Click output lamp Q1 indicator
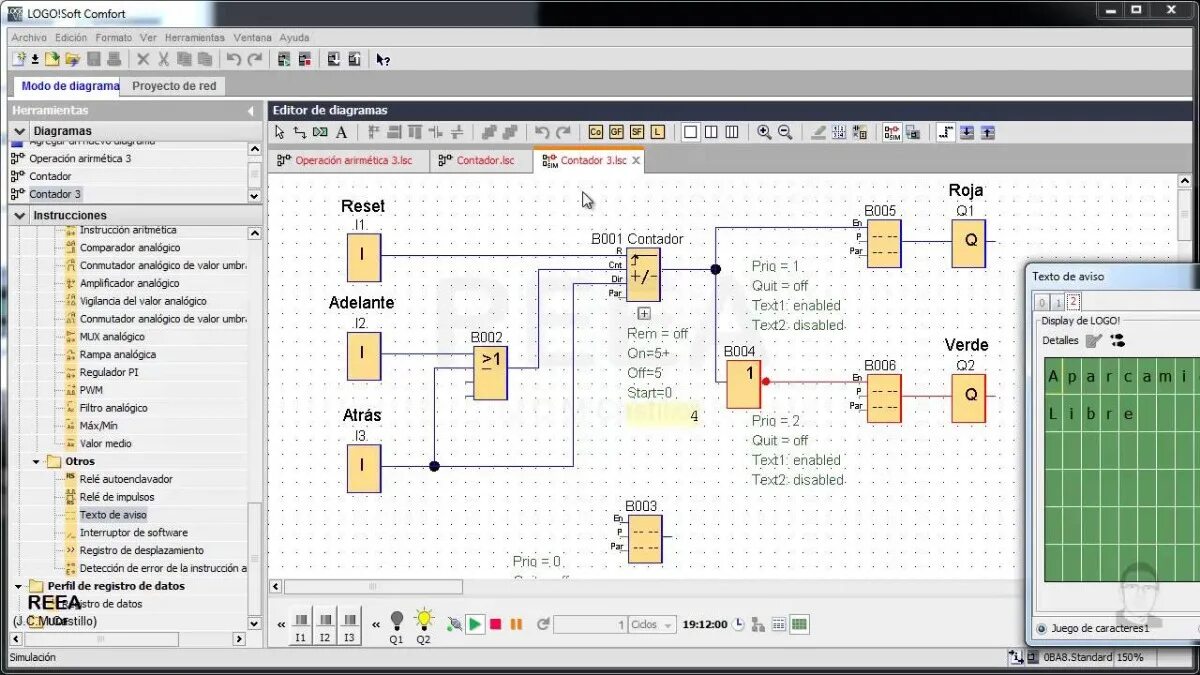1200x675 pixels. (x=396, y=626)
